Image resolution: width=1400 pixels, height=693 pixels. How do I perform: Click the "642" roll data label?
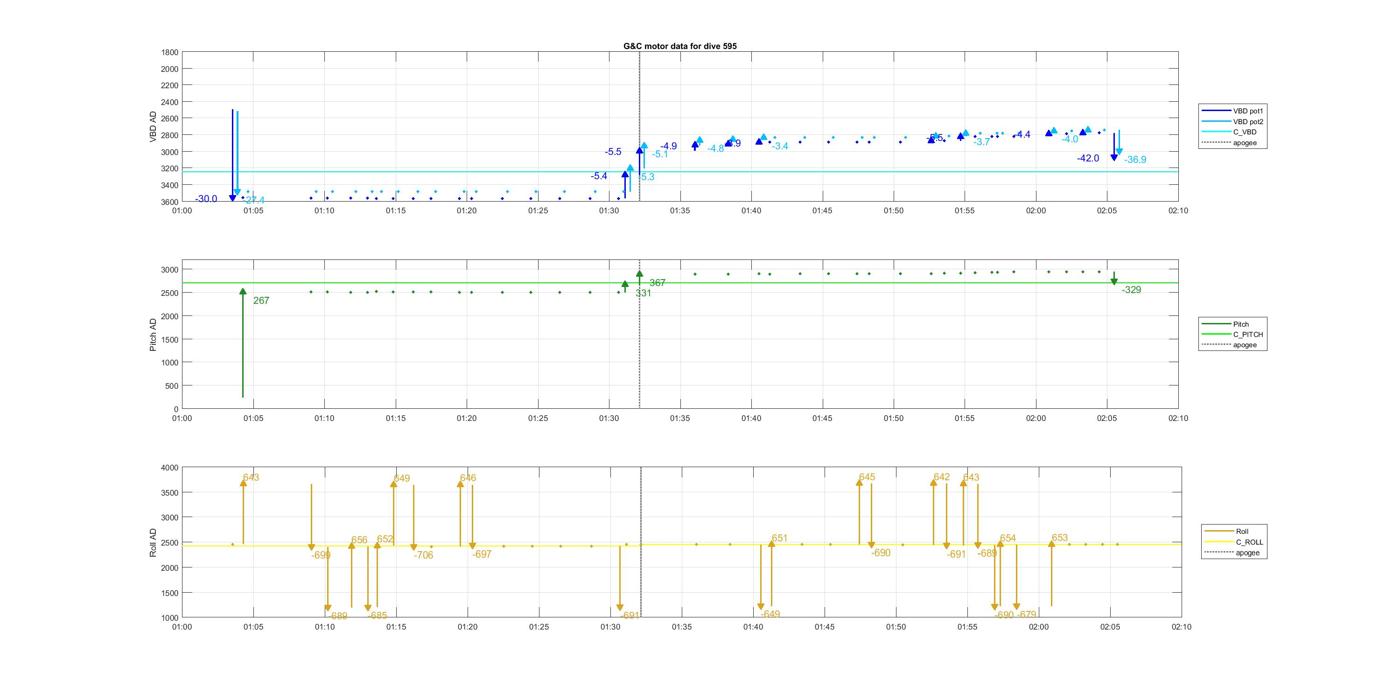[942, 477]
